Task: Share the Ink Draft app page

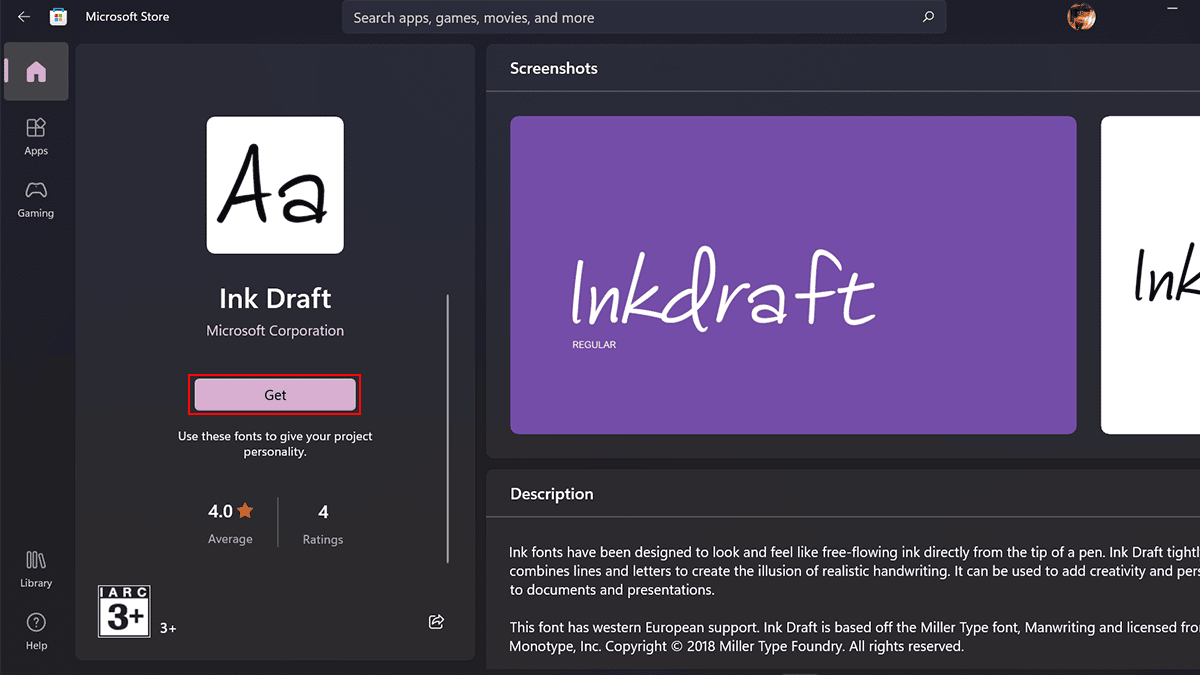Action: (x=436, y=622)
